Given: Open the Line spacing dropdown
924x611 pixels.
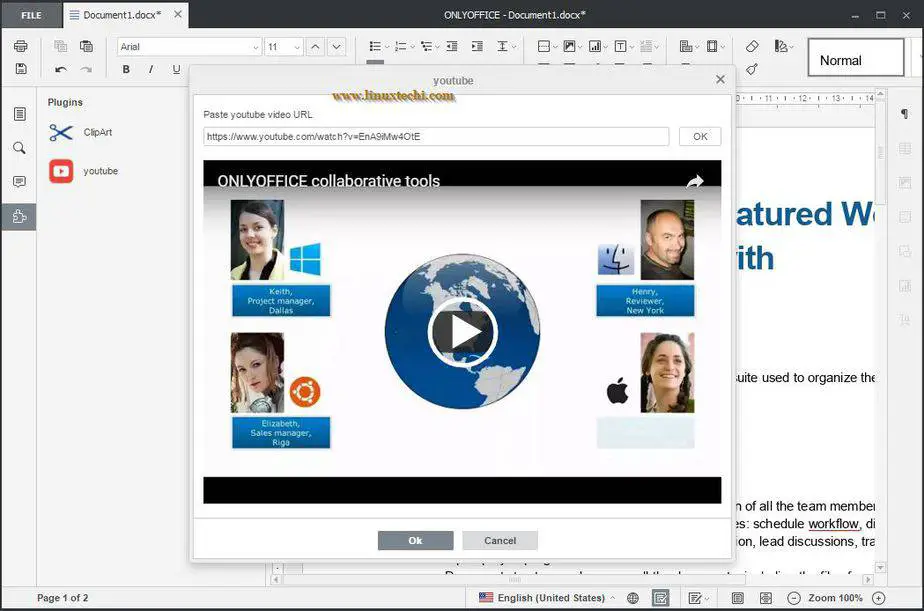Looking at the screenshot, I should coord(506,46).
